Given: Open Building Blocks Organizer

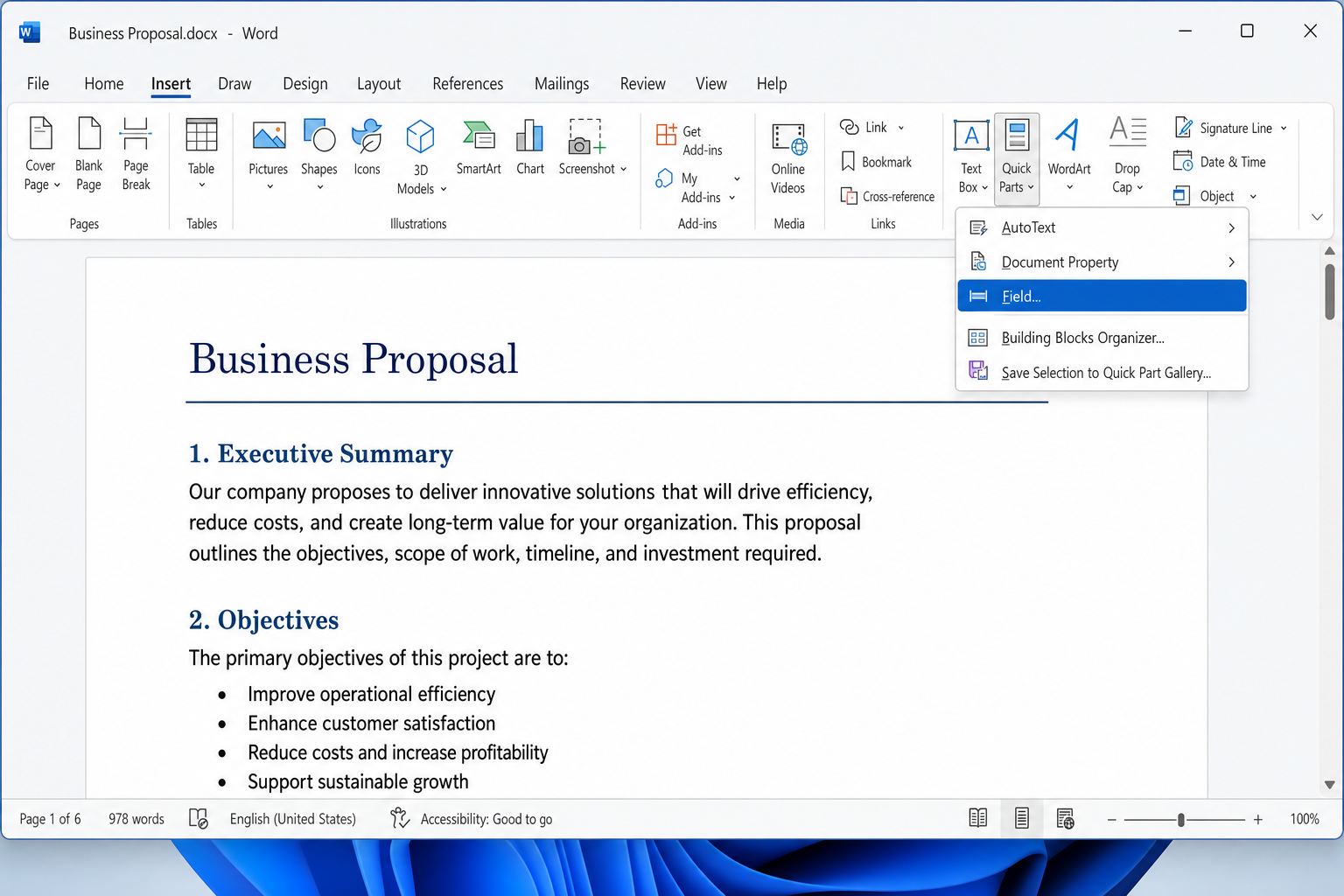Looking at the screenshot, I should pyautogui.click(x=1102, y=338).
